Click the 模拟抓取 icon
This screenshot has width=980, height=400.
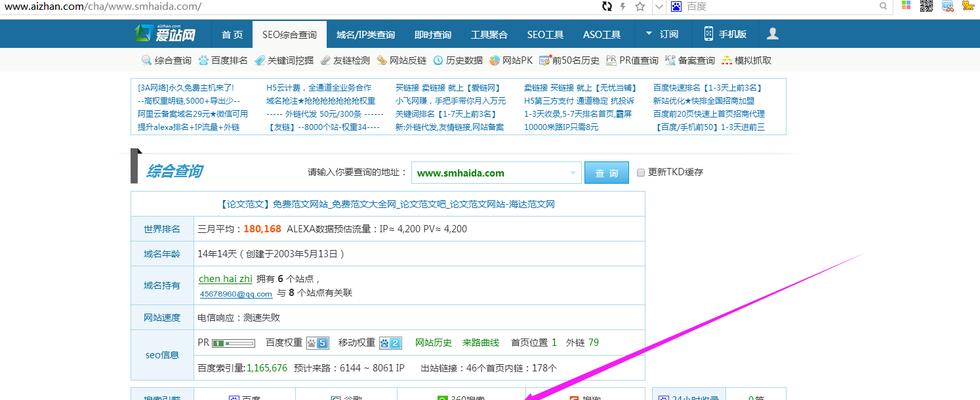726,61
